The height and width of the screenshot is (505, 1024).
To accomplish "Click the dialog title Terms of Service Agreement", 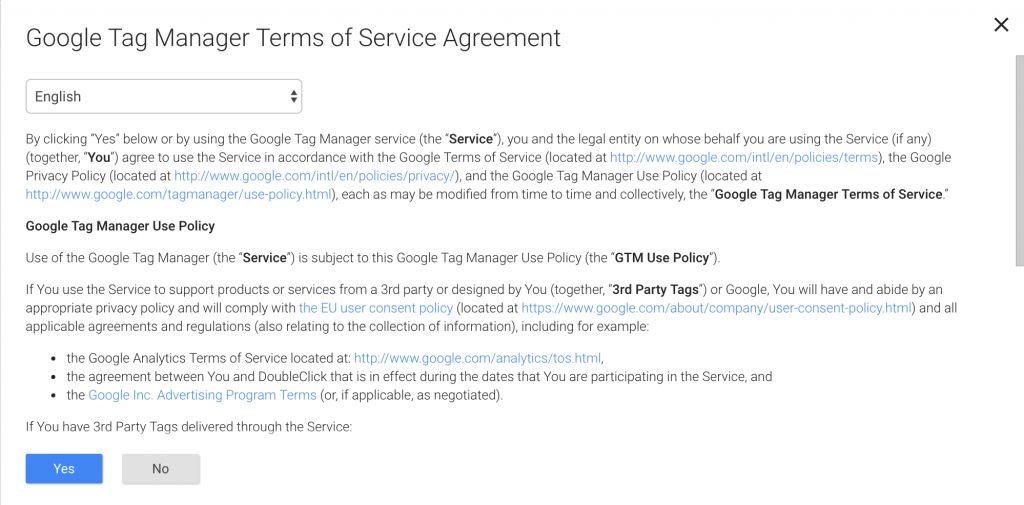I will [x=293, y=37].
